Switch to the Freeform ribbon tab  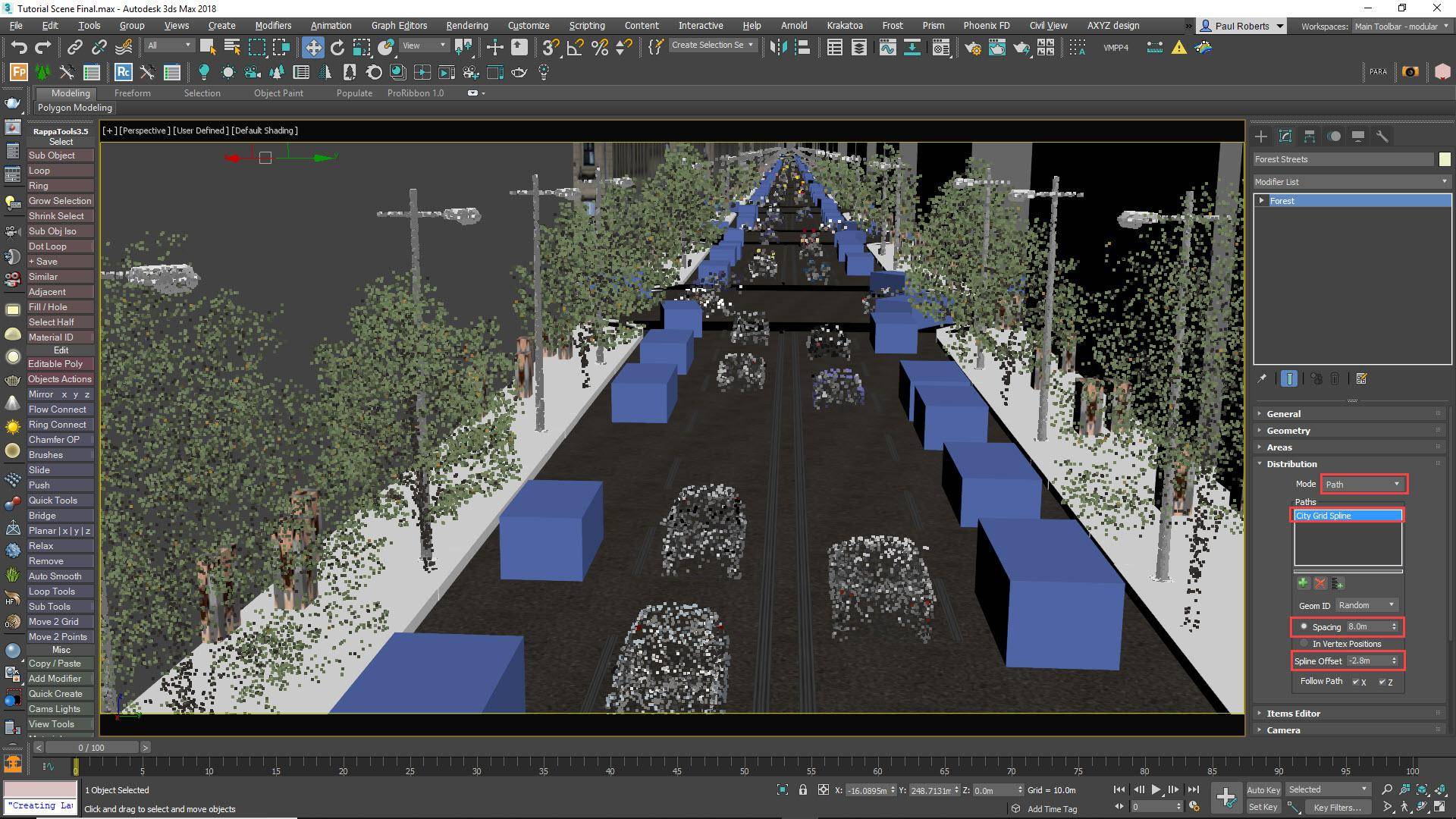coord(133,93)
